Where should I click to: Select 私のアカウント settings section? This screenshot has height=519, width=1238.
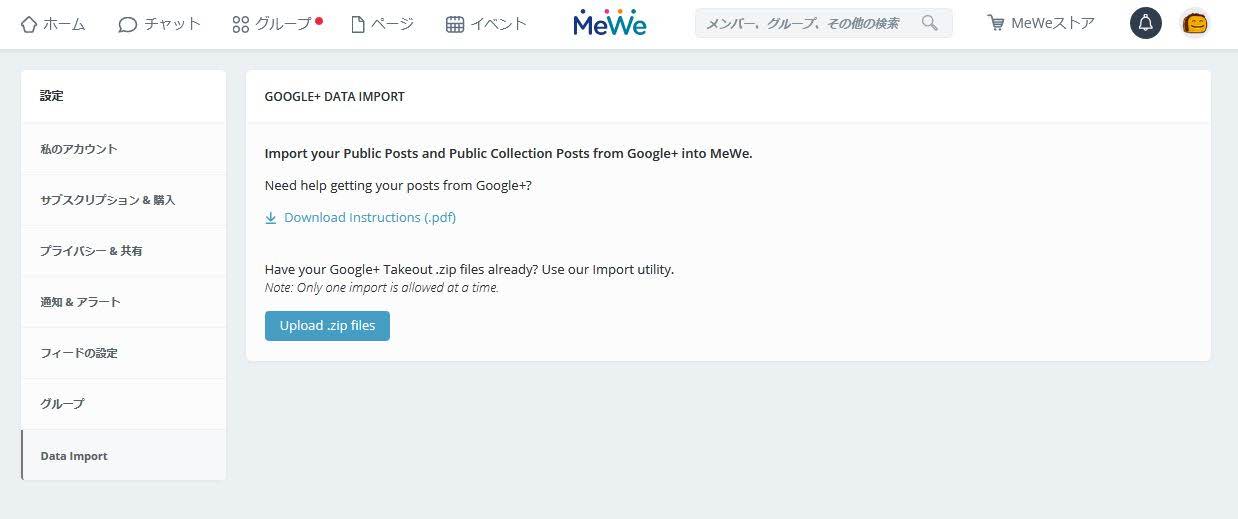[x=124, y=148]
